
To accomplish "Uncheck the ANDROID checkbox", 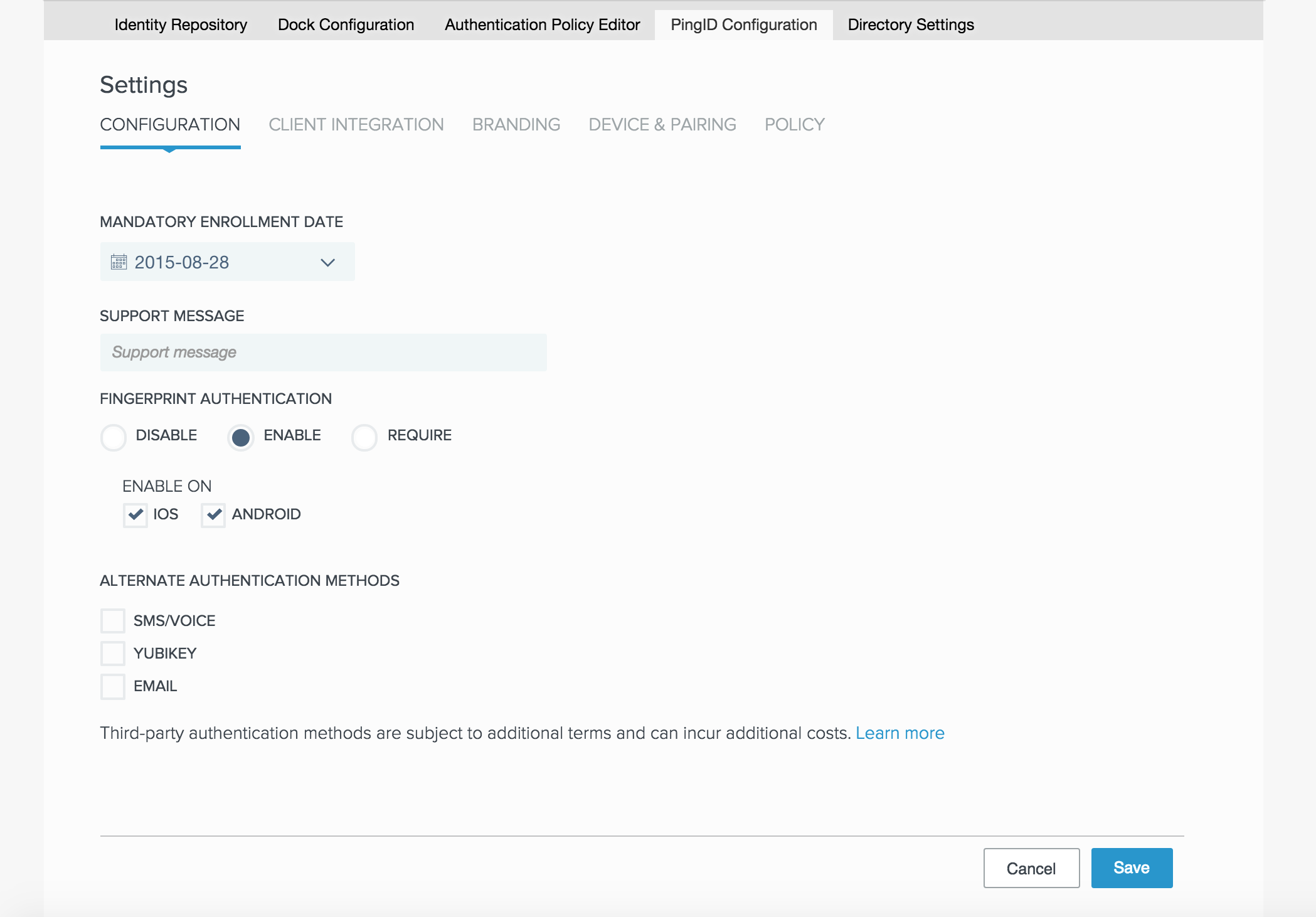I will (x=213, y=515).
